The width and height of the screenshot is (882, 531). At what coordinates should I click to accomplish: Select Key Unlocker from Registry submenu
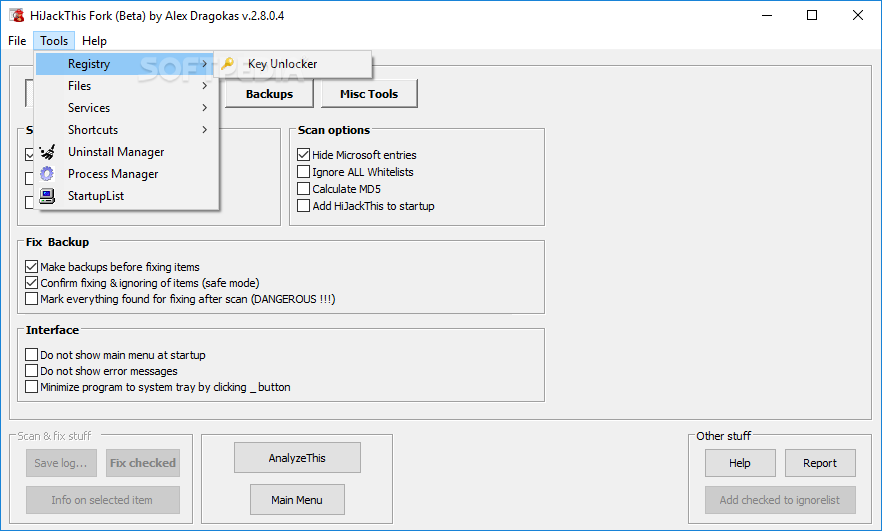[293, 64]
